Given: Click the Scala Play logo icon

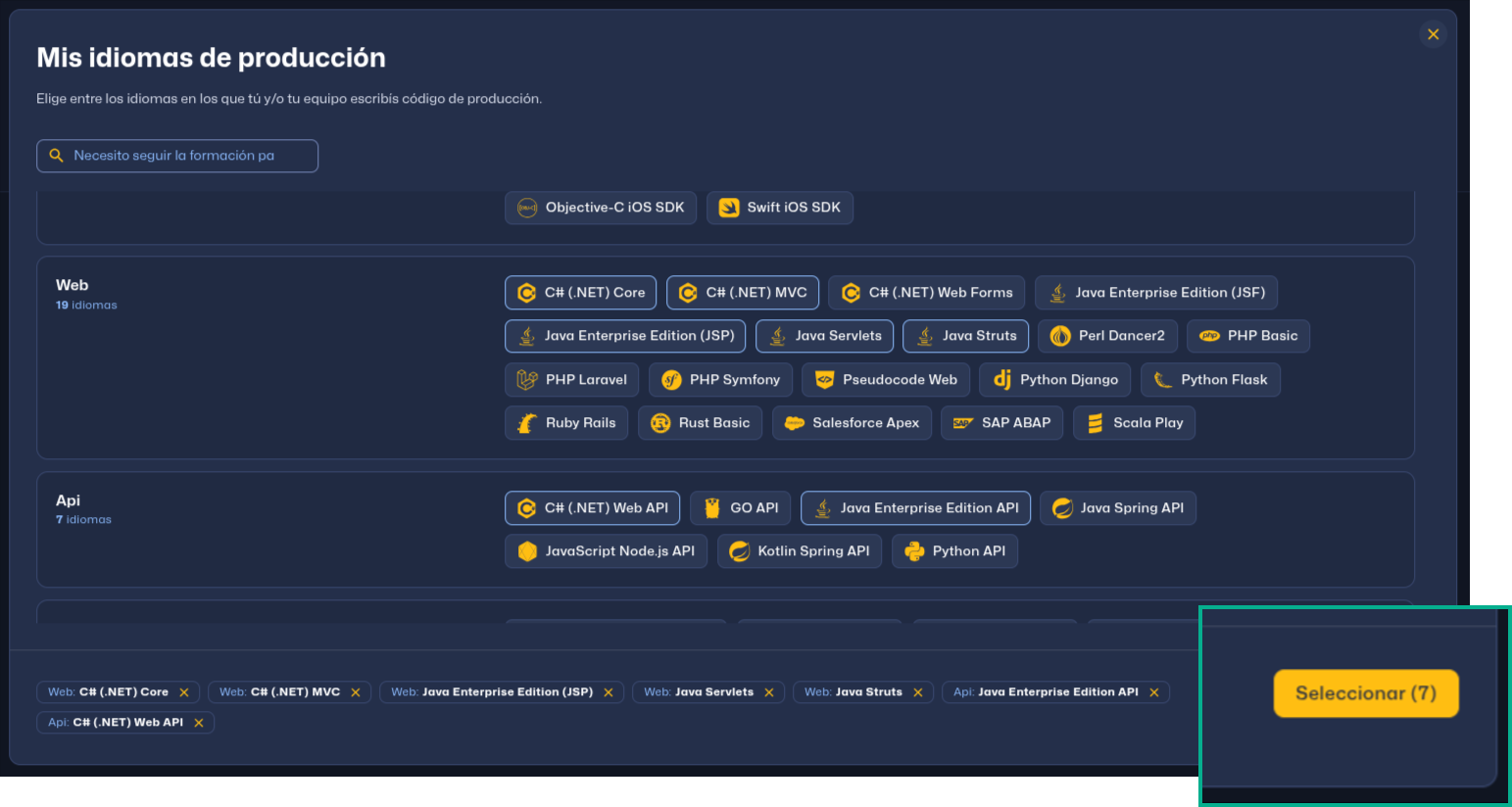Looking at the screenshot, I should click(x=1096, y=423).
